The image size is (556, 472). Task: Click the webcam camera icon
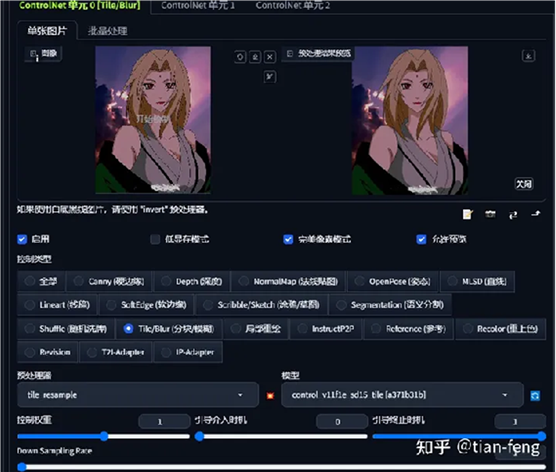490,214
